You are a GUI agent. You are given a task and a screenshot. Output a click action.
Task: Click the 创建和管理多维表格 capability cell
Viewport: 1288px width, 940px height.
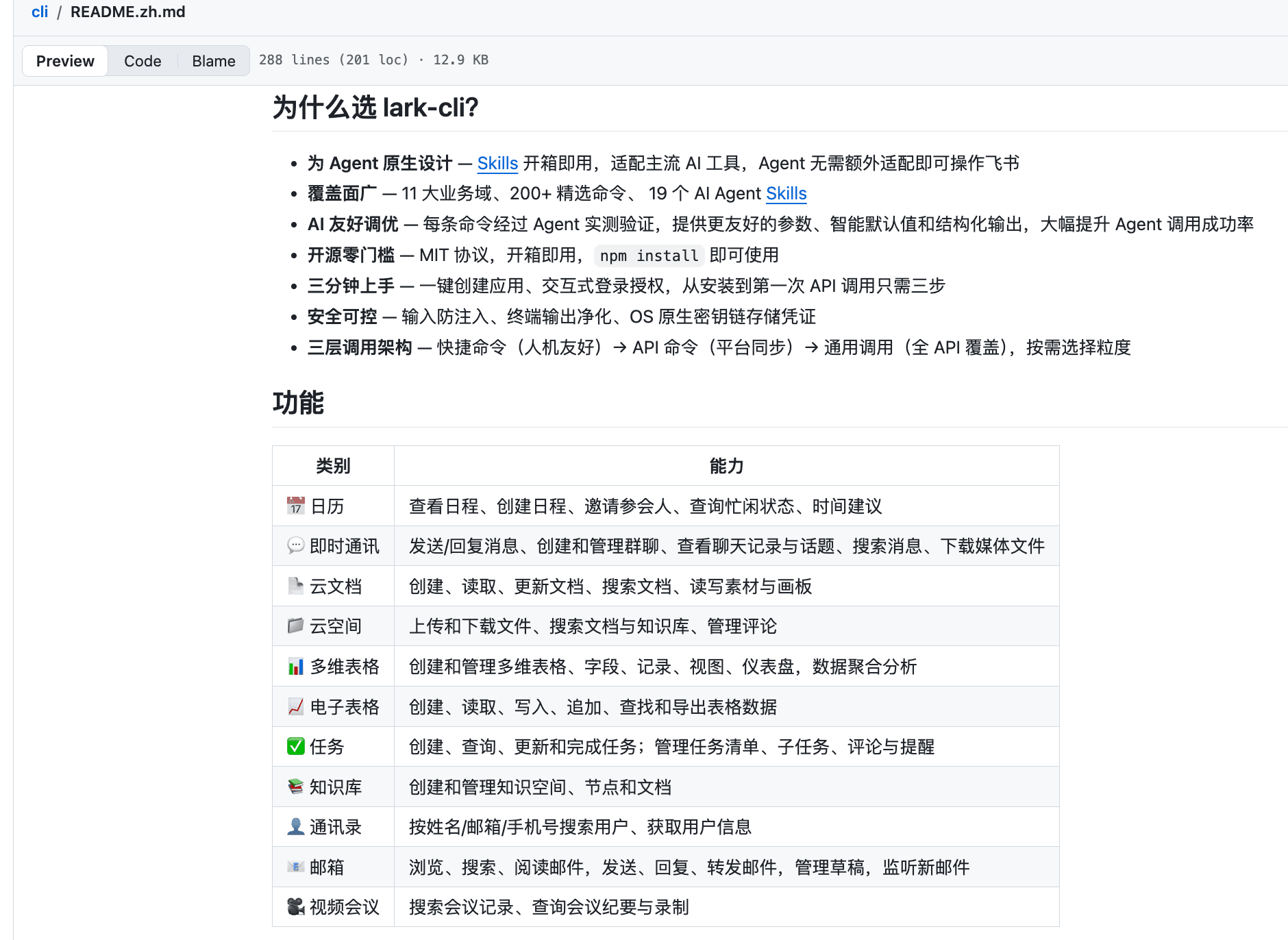(x=727, y=666)
